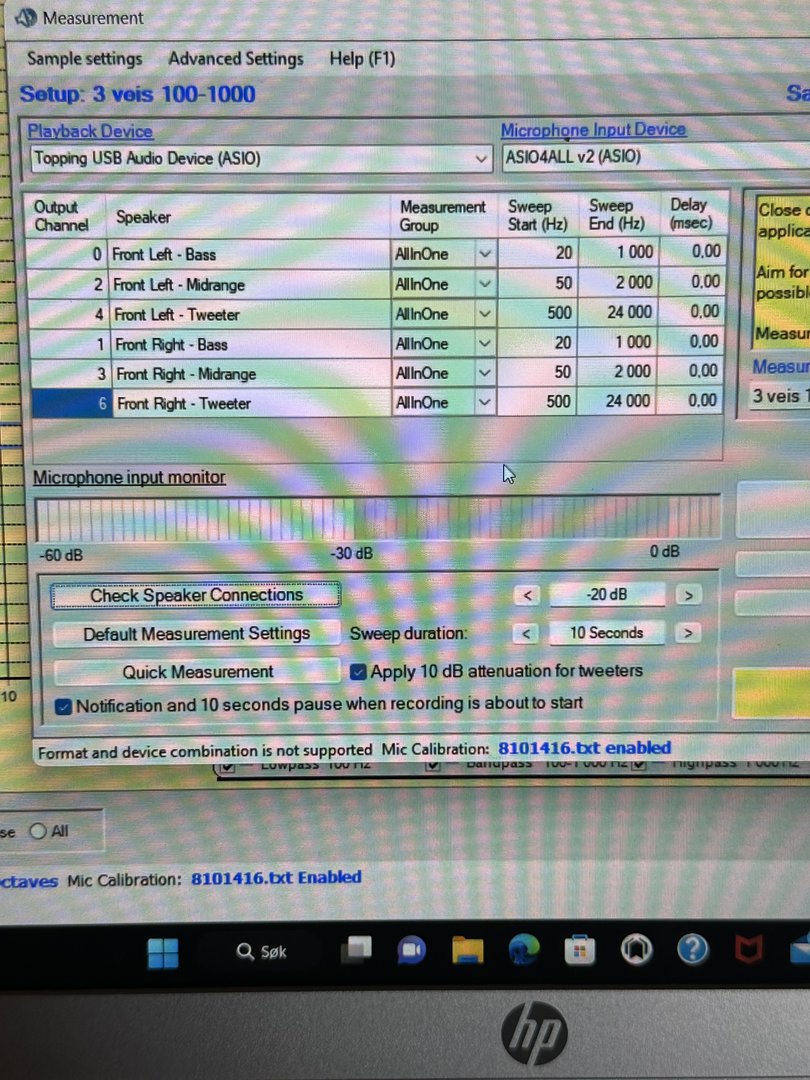Select the 'Front Right - Midrange' speaker cell
Screen dimensions: 810x1080
pyautogui.click(x=250, y=374)
